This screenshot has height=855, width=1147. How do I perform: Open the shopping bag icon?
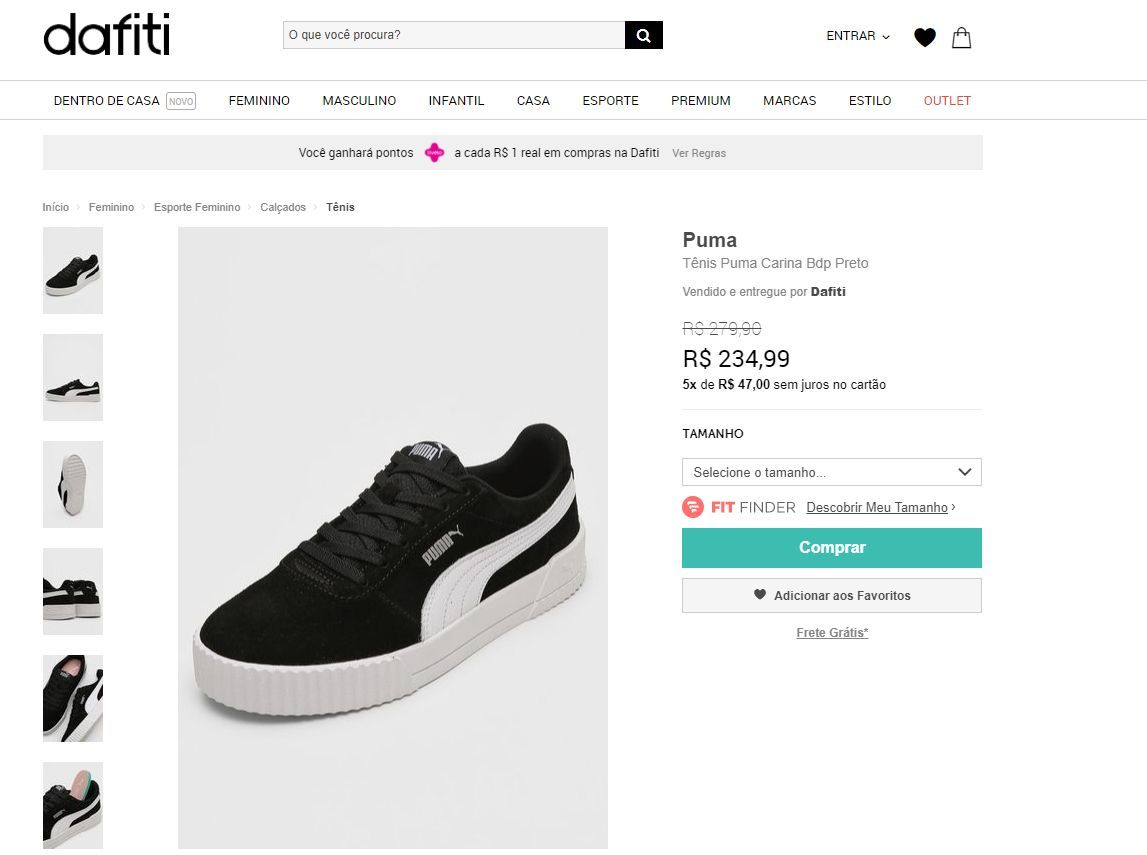[x=961, y=37]
